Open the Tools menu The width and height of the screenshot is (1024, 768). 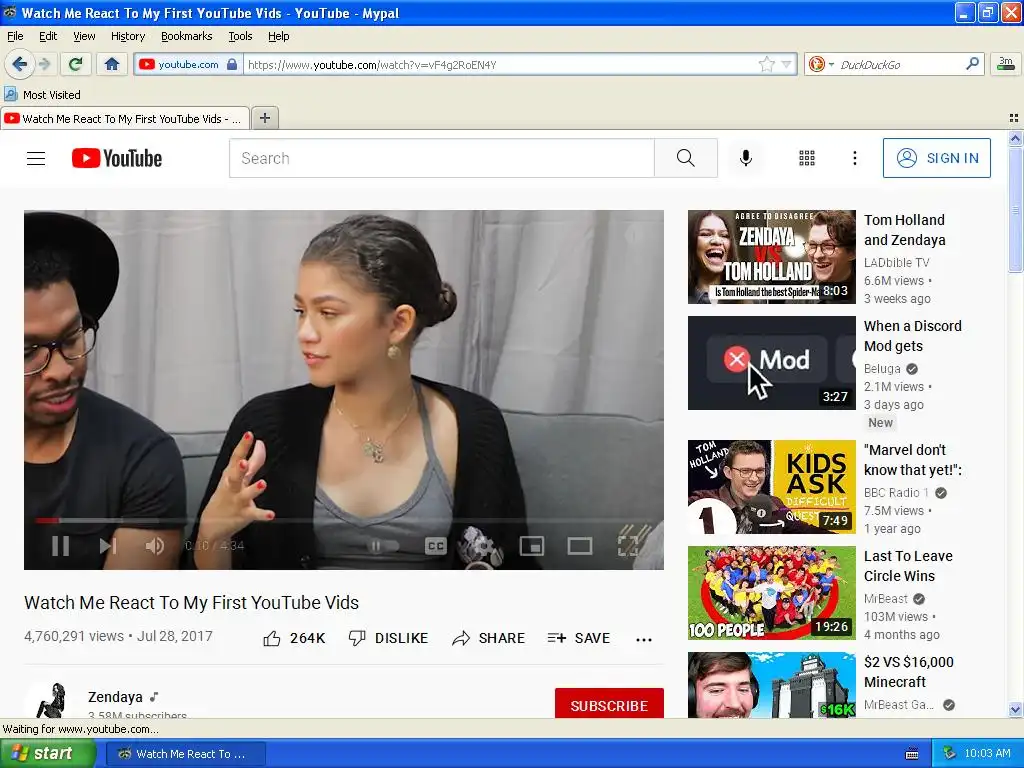[240, 36]
